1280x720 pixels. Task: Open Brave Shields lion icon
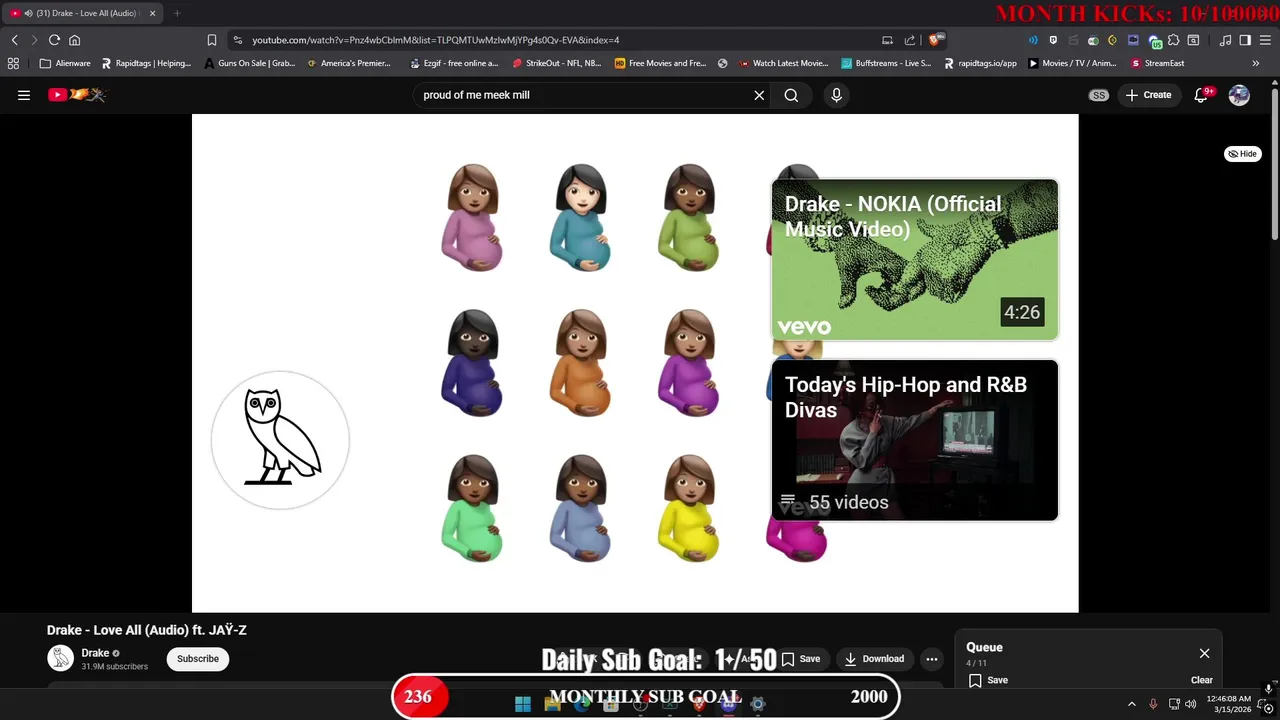click(935, 40)
